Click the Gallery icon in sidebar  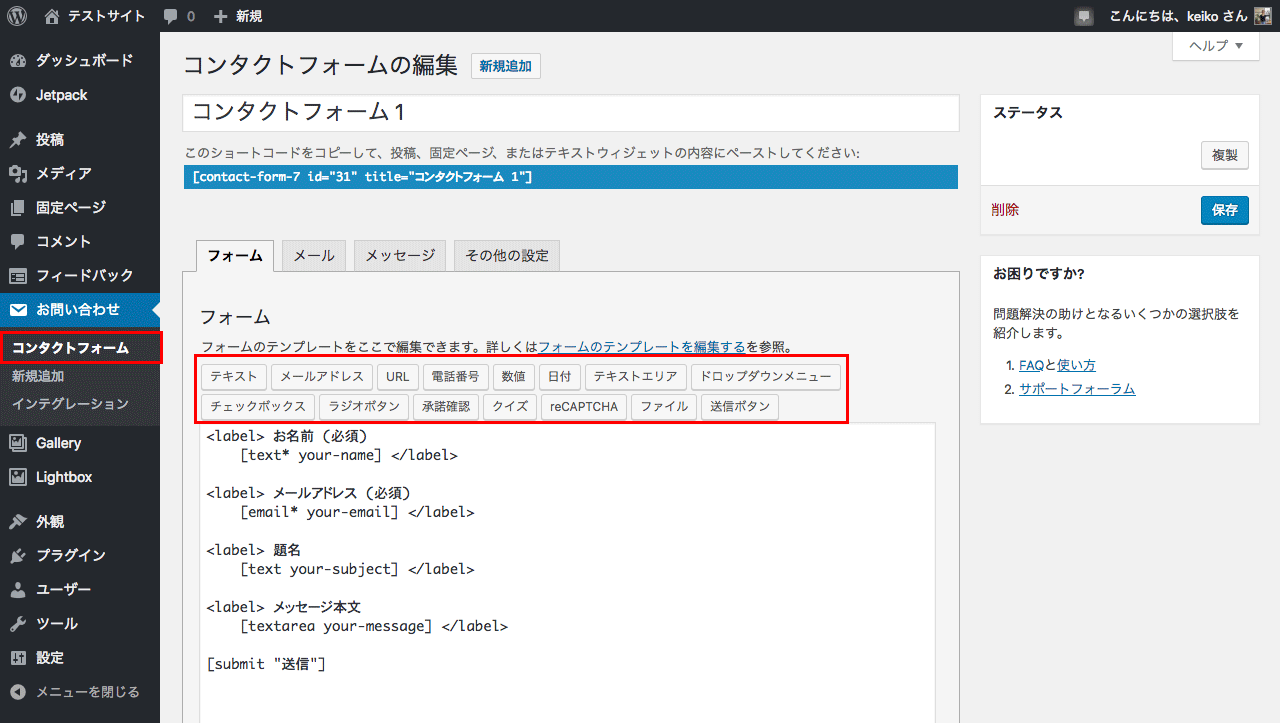click(18, 443)
